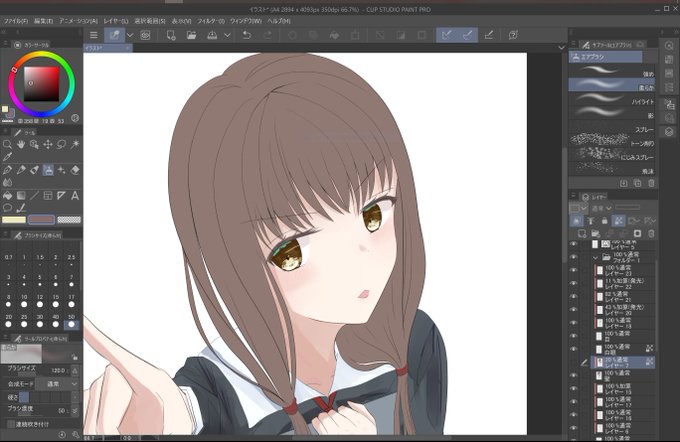Select the Pencil tool
Image resolution: width=680 pixels, height=442 pixels.
click(21, 170)
